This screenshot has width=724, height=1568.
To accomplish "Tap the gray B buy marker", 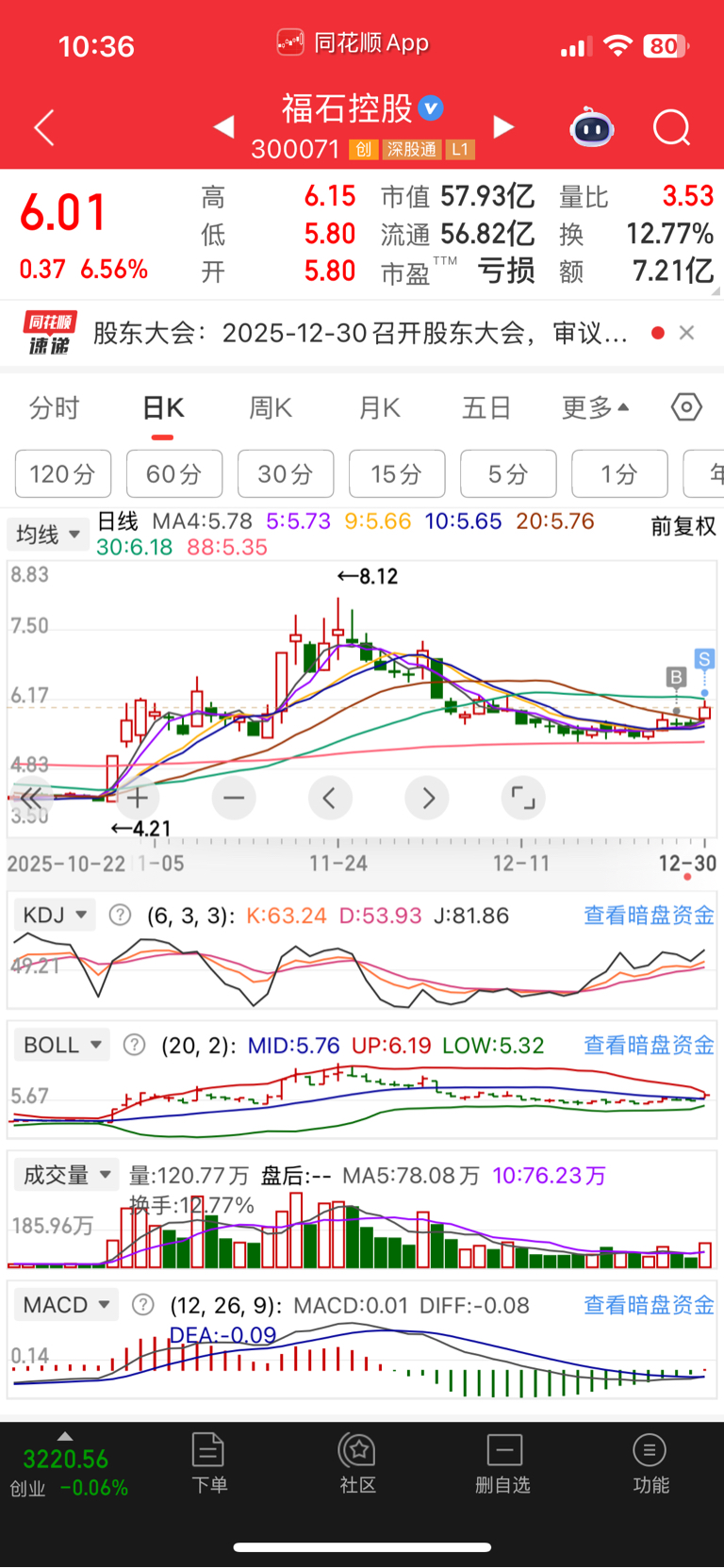I will (x=676, y=676).
